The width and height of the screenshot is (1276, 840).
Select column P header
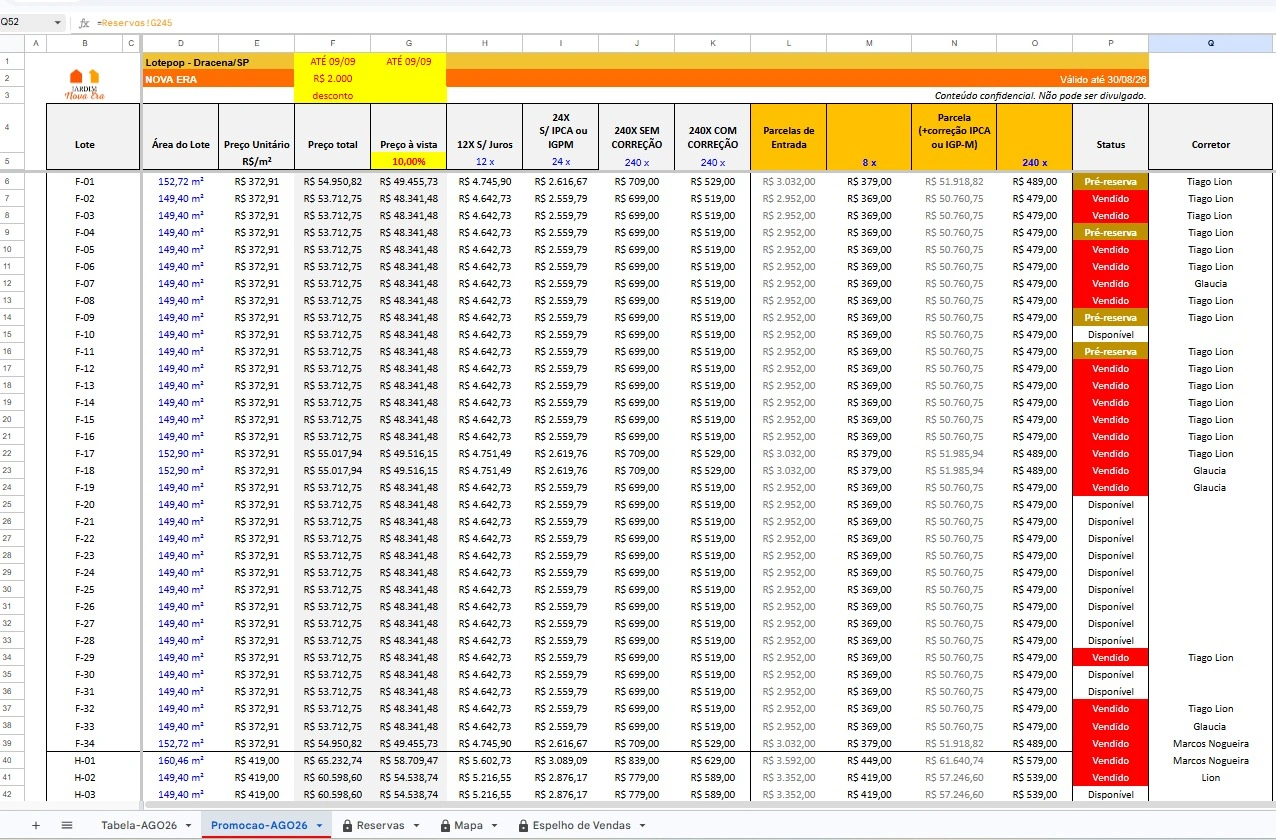pyautogui.click(x=1111, y=43)
